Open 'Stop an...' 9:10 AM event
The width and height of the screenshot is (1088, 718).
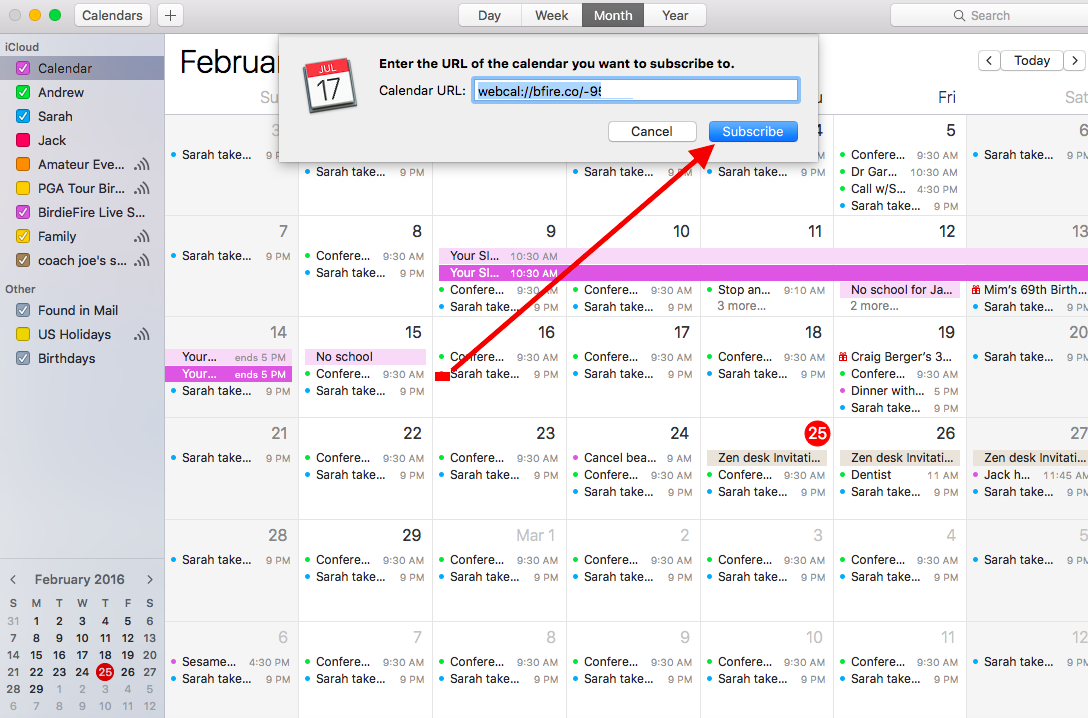coord(766,290)
